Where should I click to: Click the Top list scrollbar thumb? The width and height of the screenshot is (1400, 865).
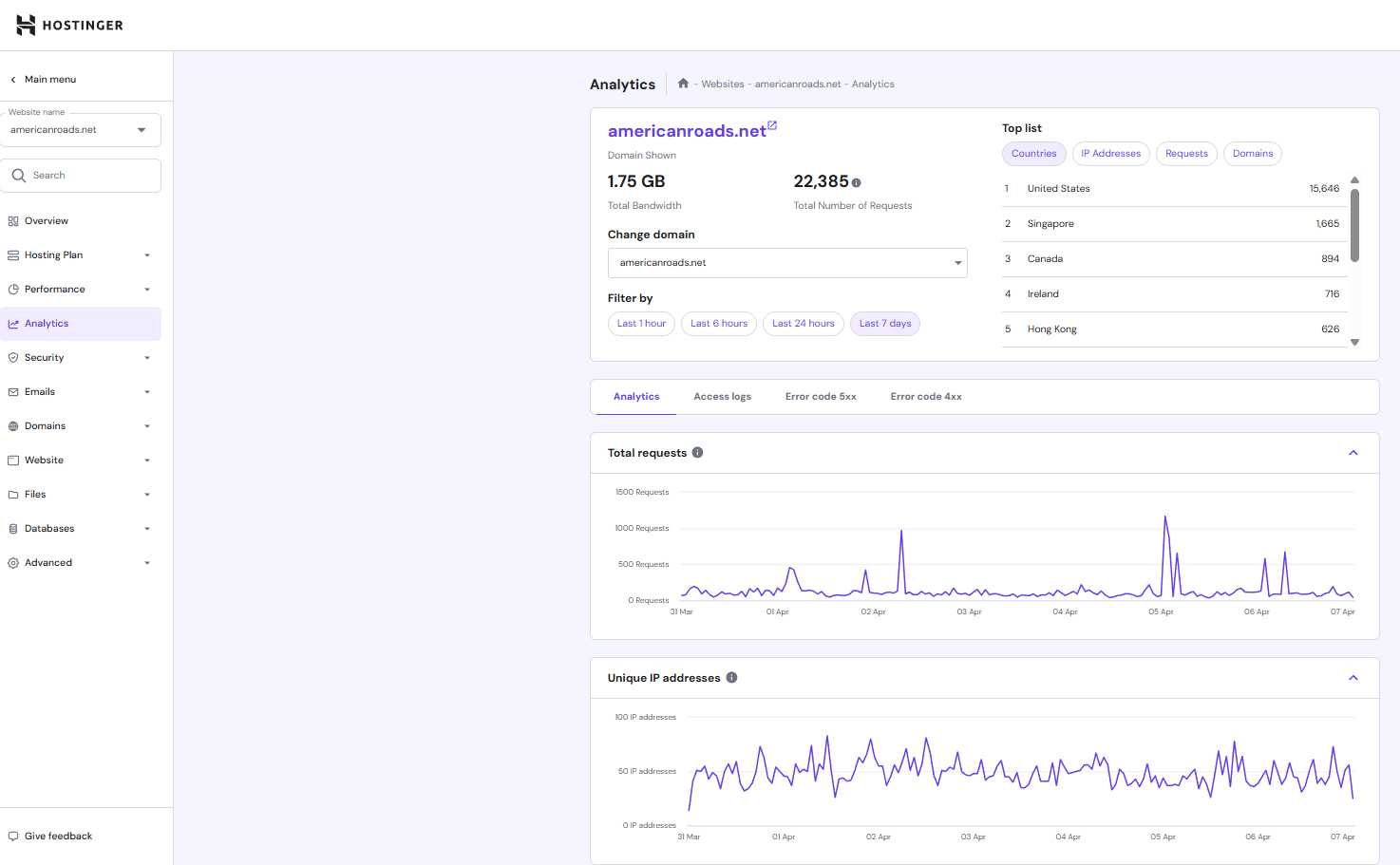pos(1355,225)
